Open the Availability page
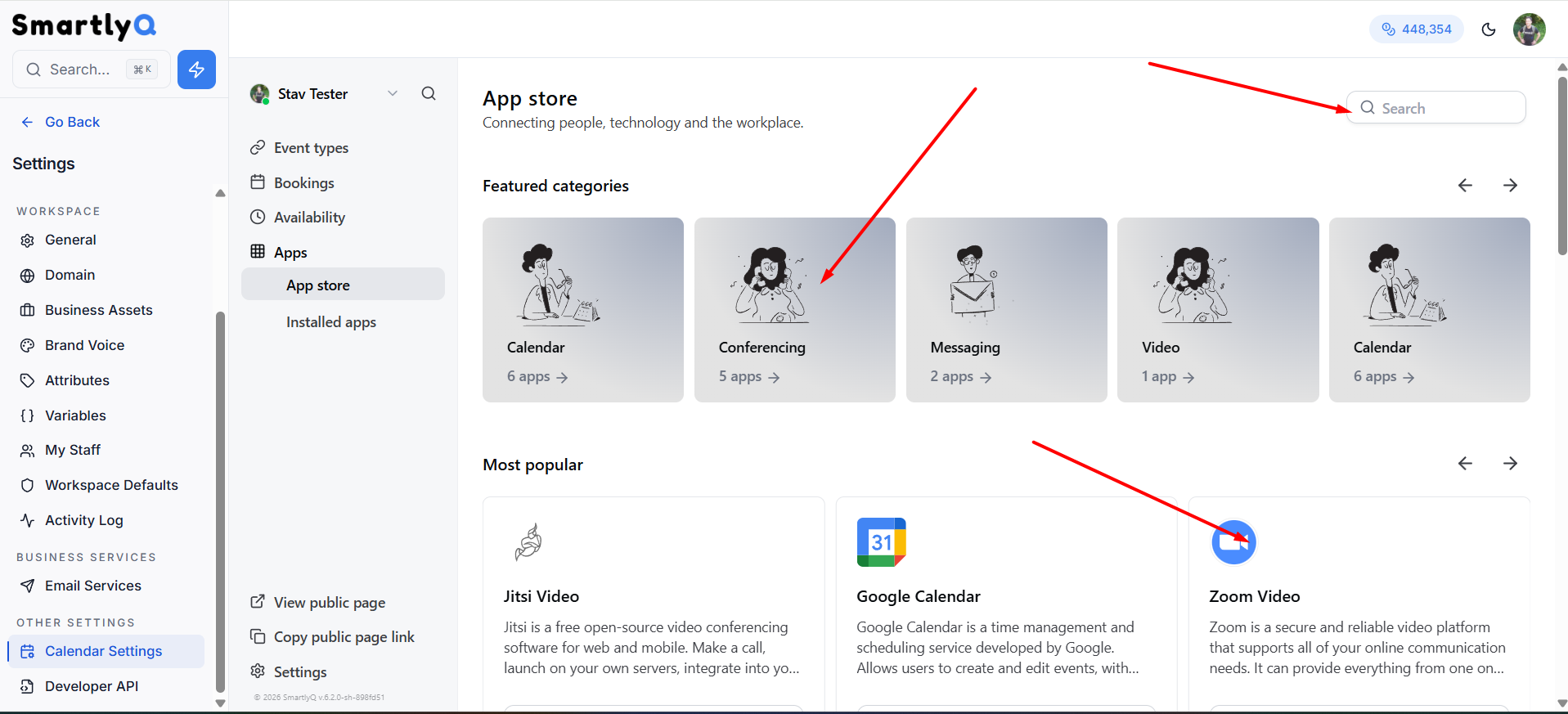The height and width of the screenshot is (714, 1568). pos(309,218)
